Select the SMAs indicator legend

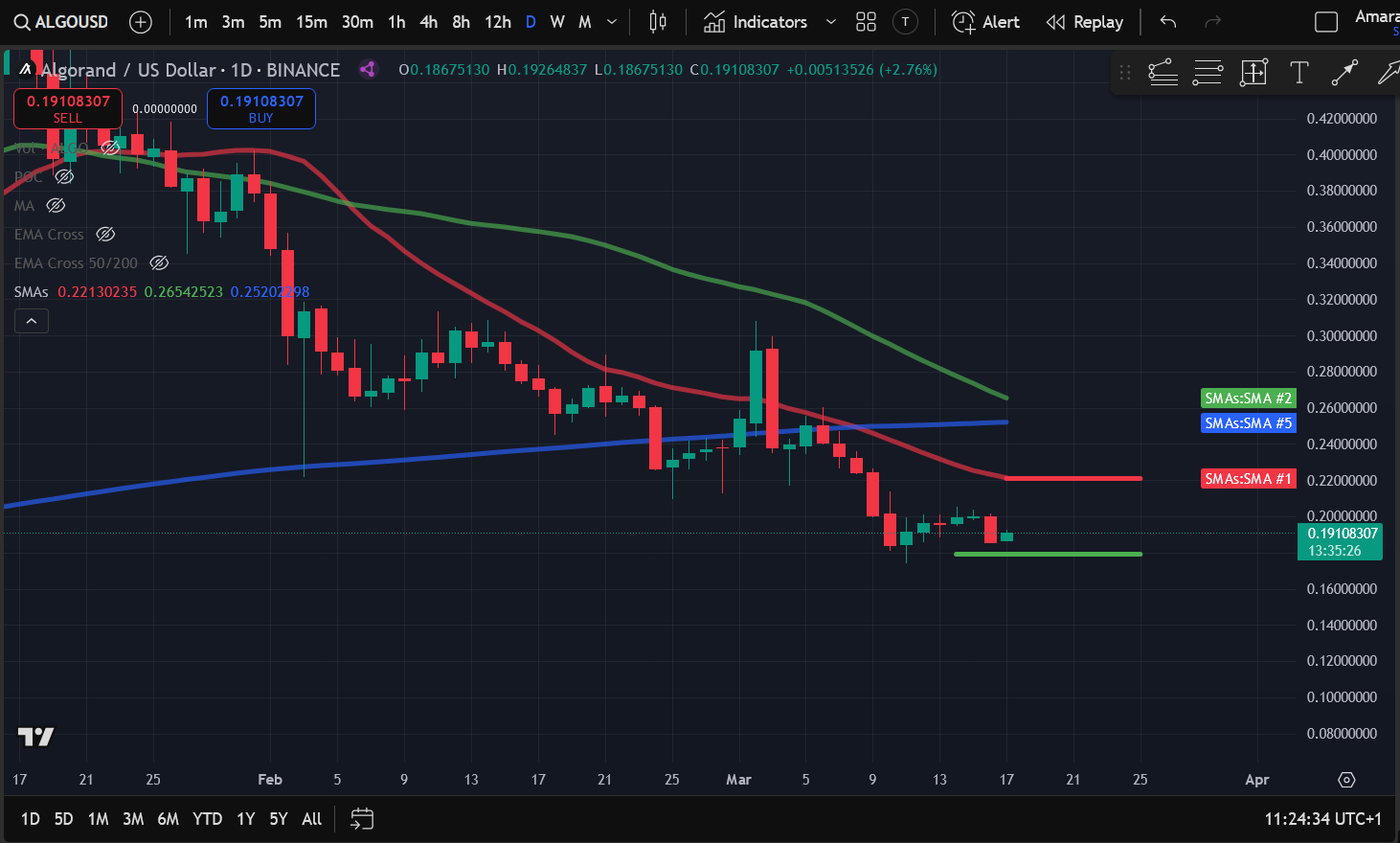click(31, 291)
